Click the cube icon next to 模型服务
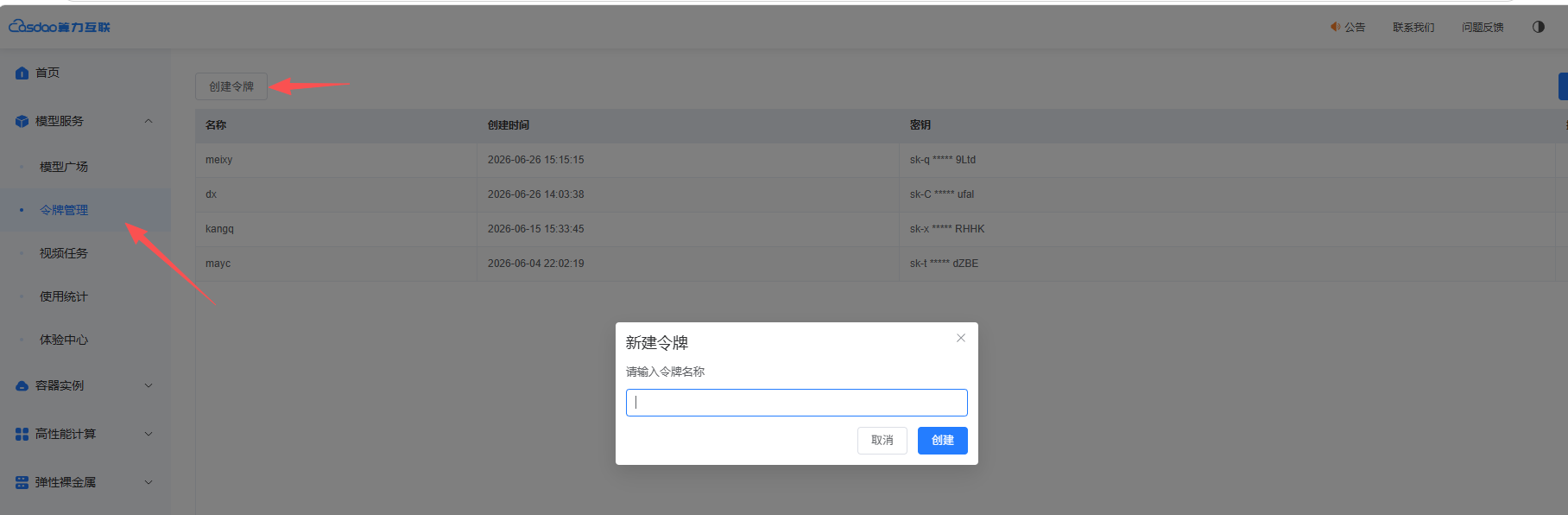 click(x=22, y=122)
